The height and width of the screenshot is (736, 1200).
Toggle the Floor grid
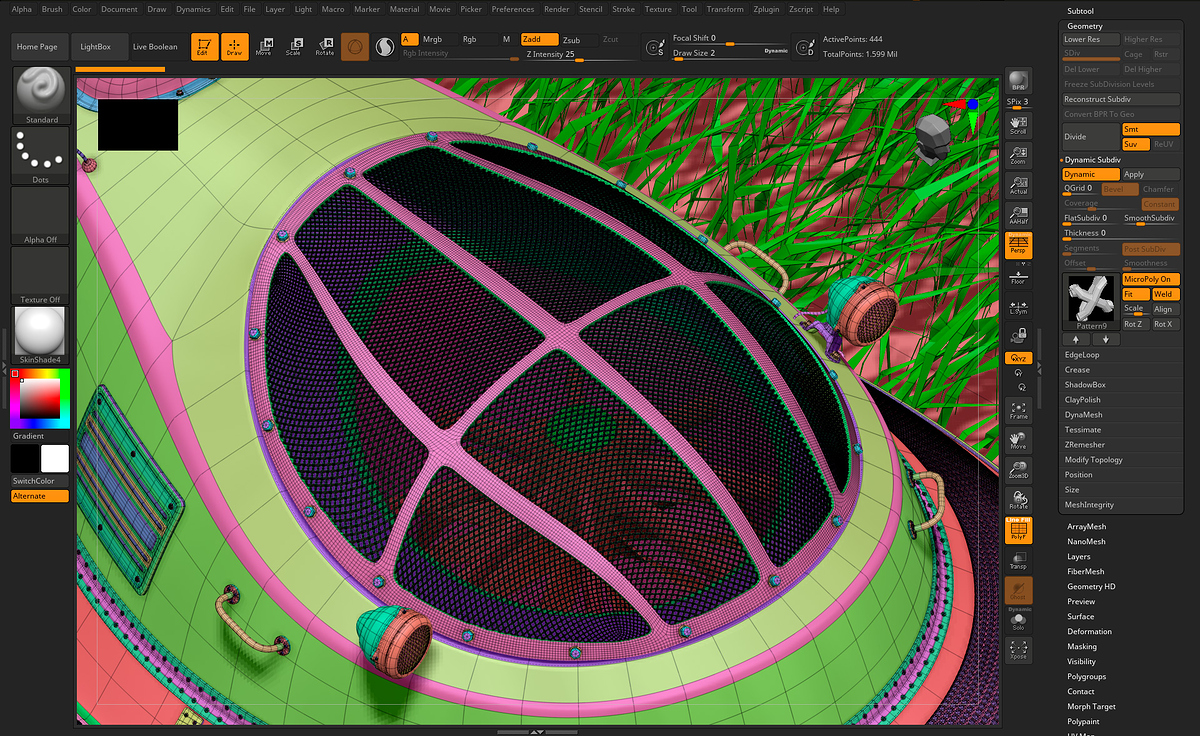pyautogui.click(x=1018, y=277)
